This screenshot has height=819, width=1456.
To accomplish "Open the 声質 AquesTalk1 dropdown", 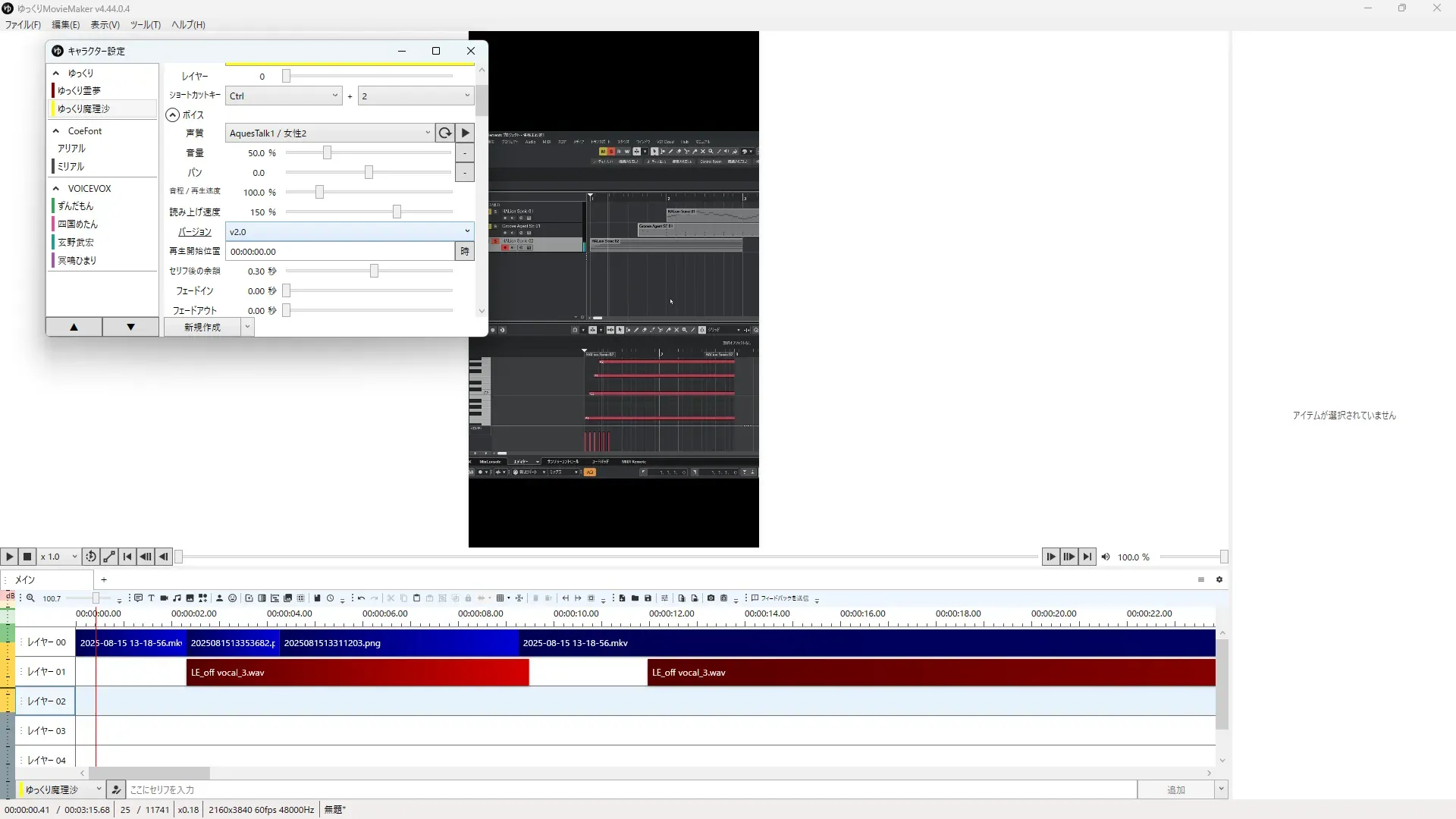I will (x=330, y=133).
